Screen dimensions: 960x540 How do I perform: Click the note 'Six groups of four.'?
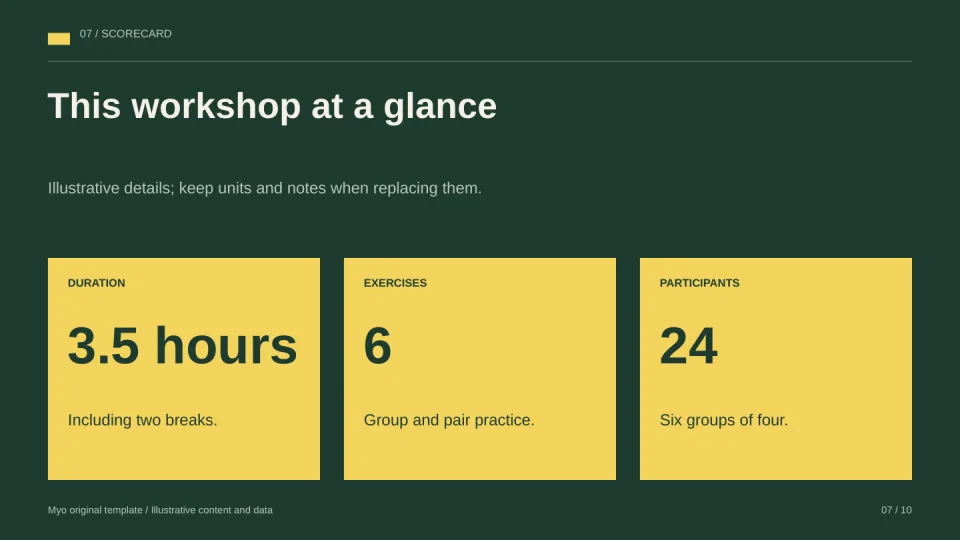pyautogui.click(x=724, y=420)
